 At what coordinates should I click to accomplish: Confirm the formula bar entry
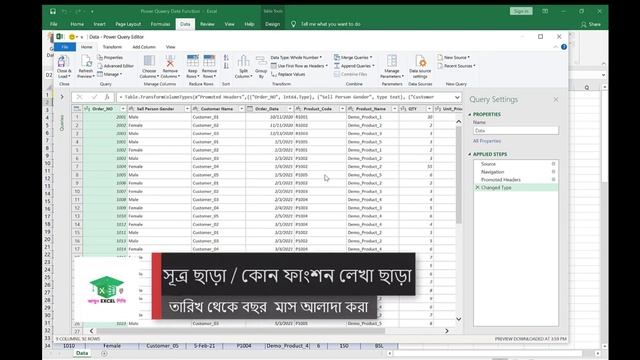(x=94, y=97)
